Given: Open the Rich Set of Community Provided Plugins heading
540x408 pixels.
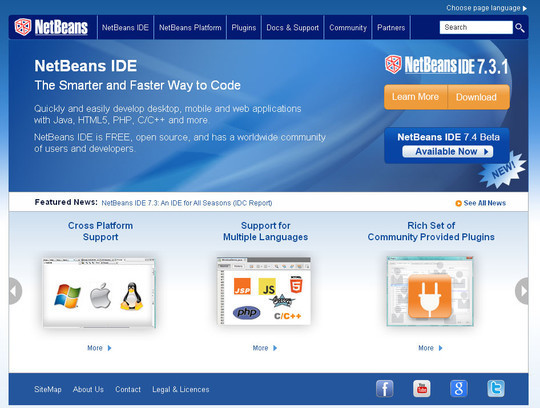Looking at the screenshot, I should coord(431,231).
